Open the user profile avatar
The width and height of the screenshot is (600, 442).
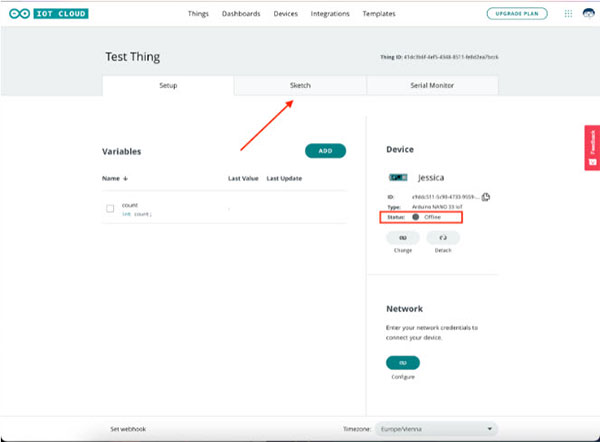coord(586,14)
